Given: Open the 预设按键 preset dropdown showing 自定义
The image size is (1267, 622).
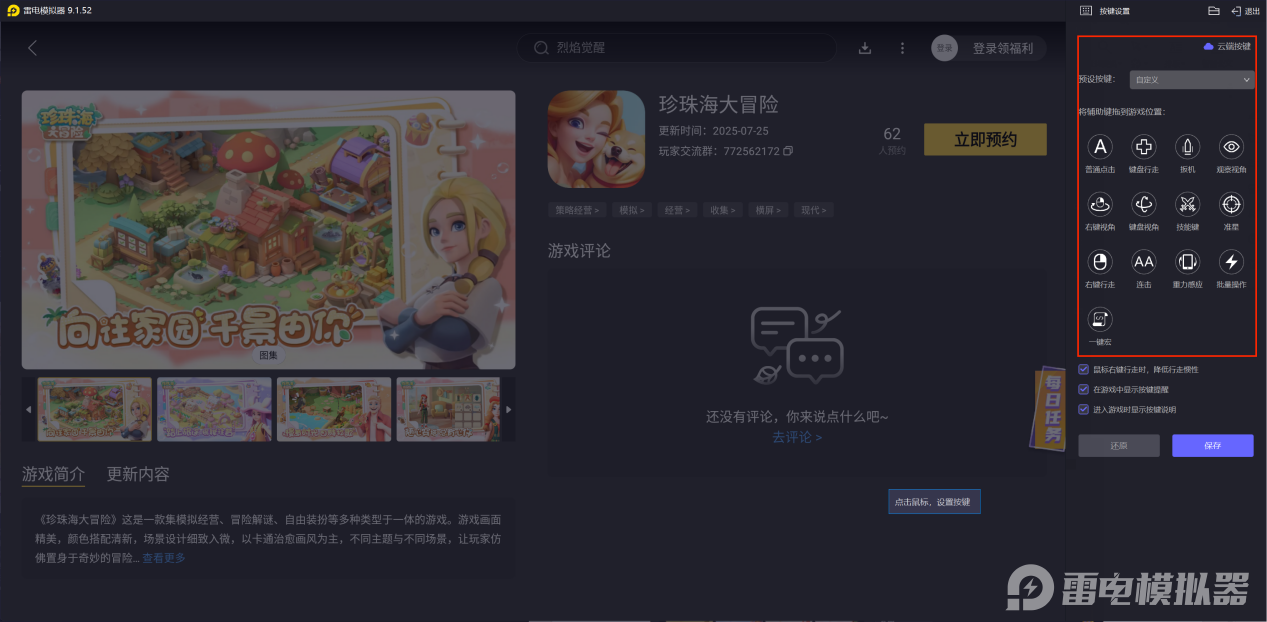Looking at the screenshot, I should pyautogui.click(x=1190, y=79).
